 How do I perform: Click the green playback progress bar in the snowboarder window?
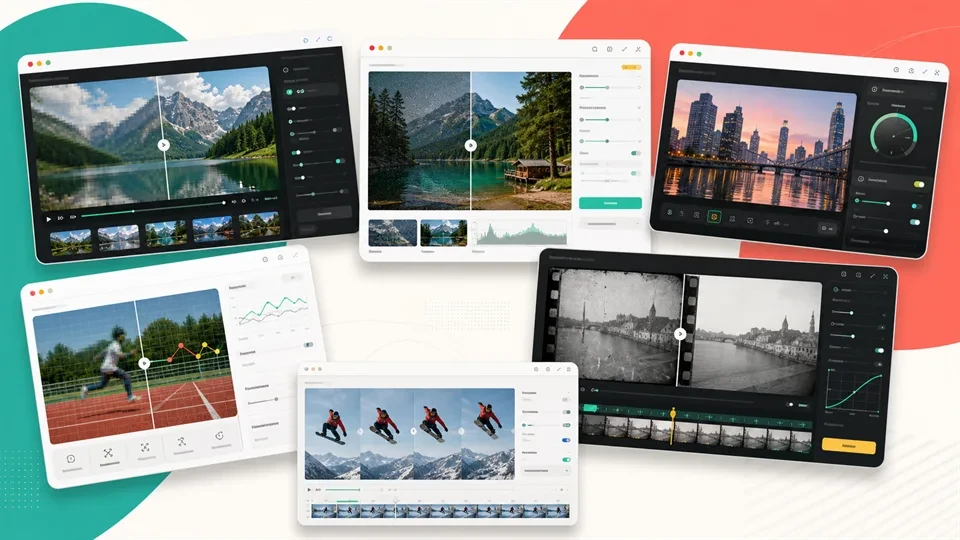point(342,490)
